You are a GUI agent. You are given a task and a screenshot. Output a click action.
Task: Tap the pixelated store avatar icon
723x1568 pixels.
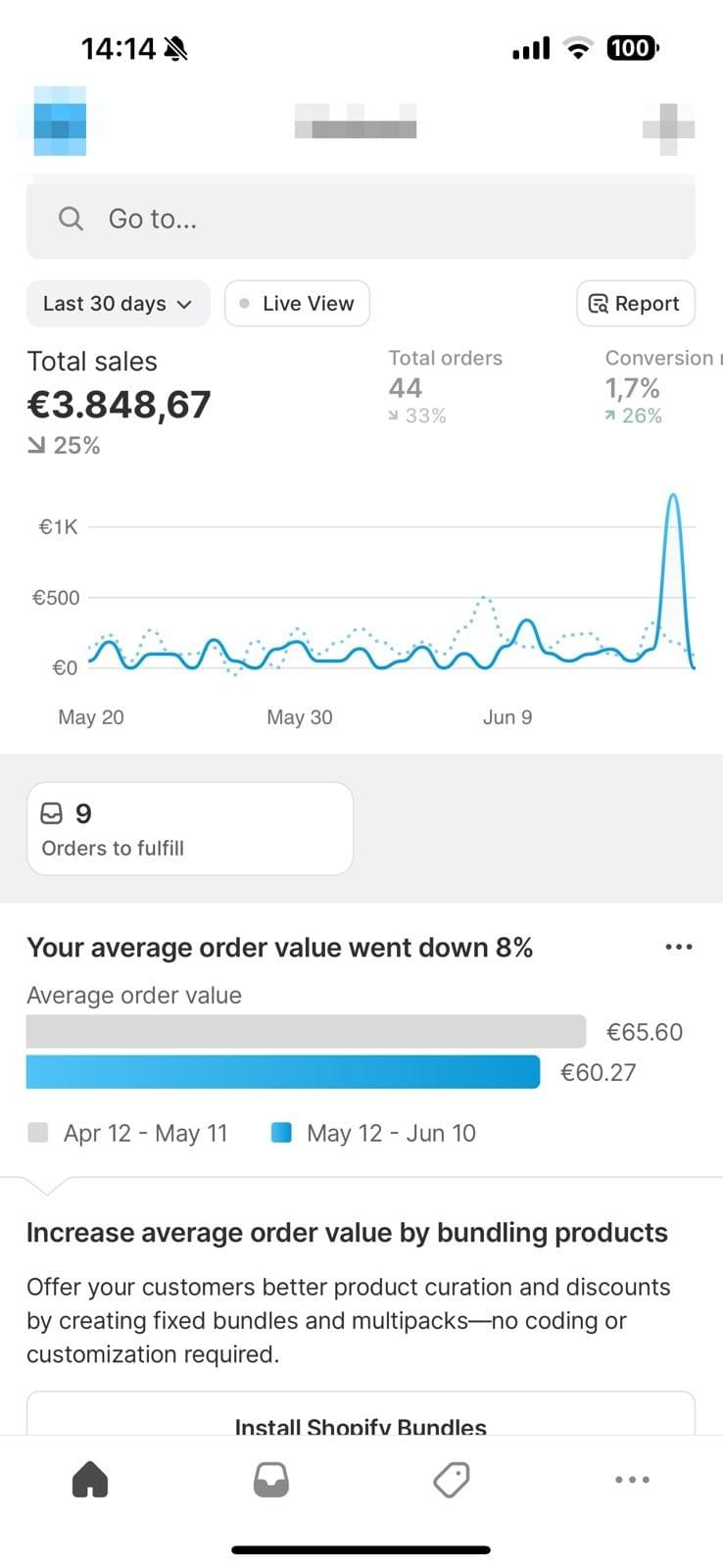(x=60, y=122)
